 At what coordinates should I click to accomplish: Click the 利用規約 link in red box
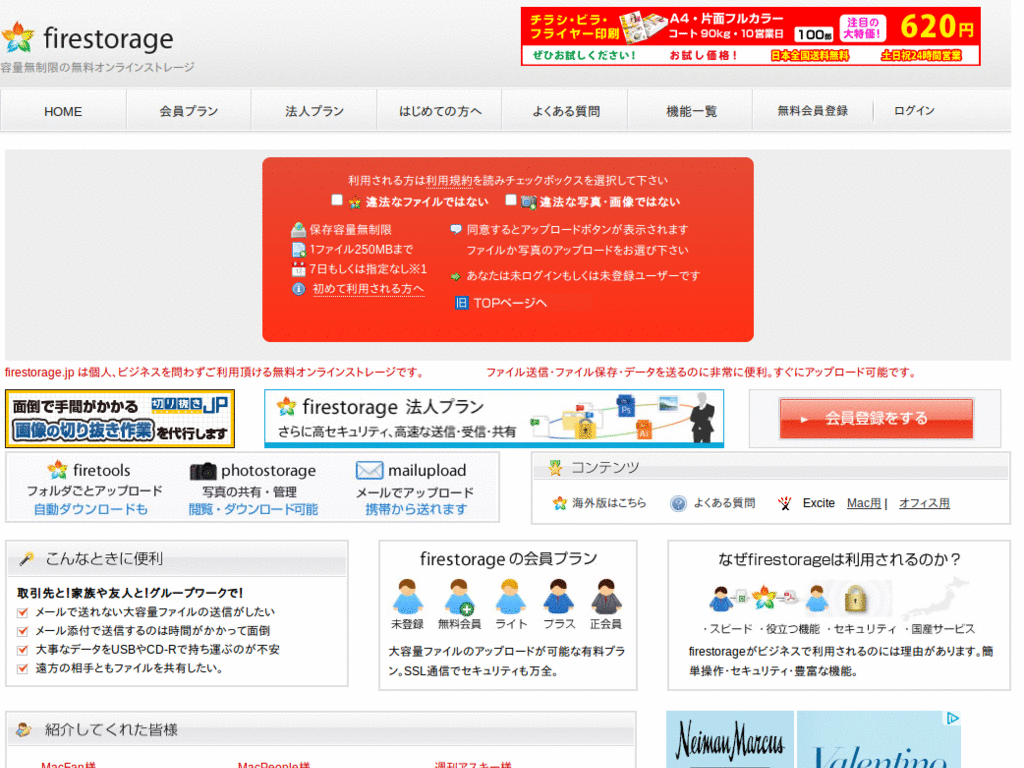coord(449,180)
